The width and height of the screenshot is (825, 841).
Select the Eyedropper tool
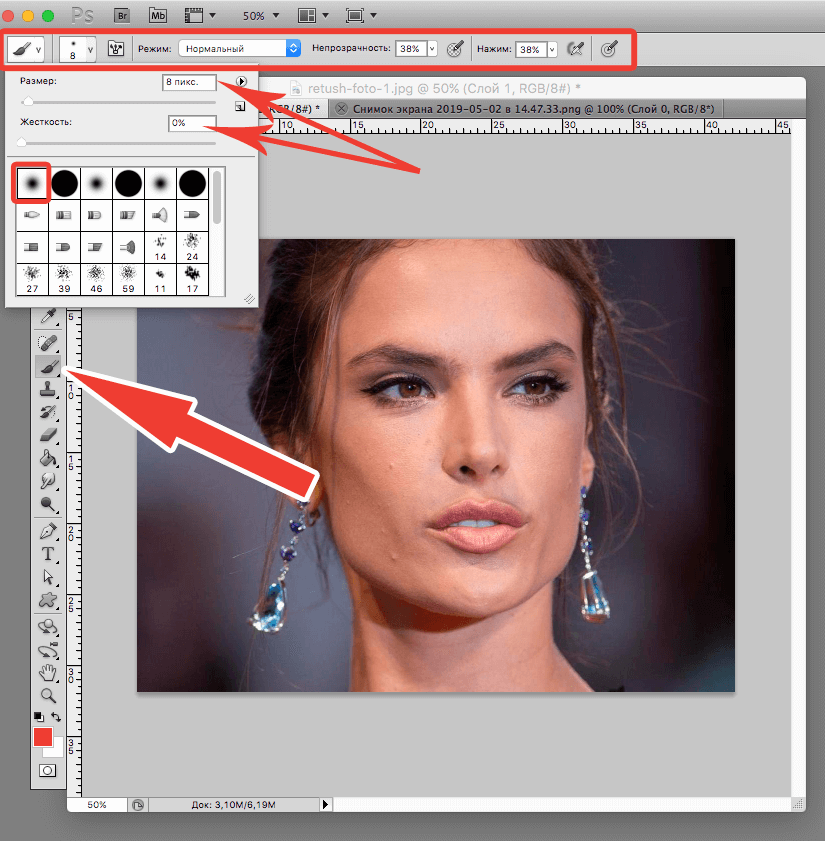[x=48, y=316]
